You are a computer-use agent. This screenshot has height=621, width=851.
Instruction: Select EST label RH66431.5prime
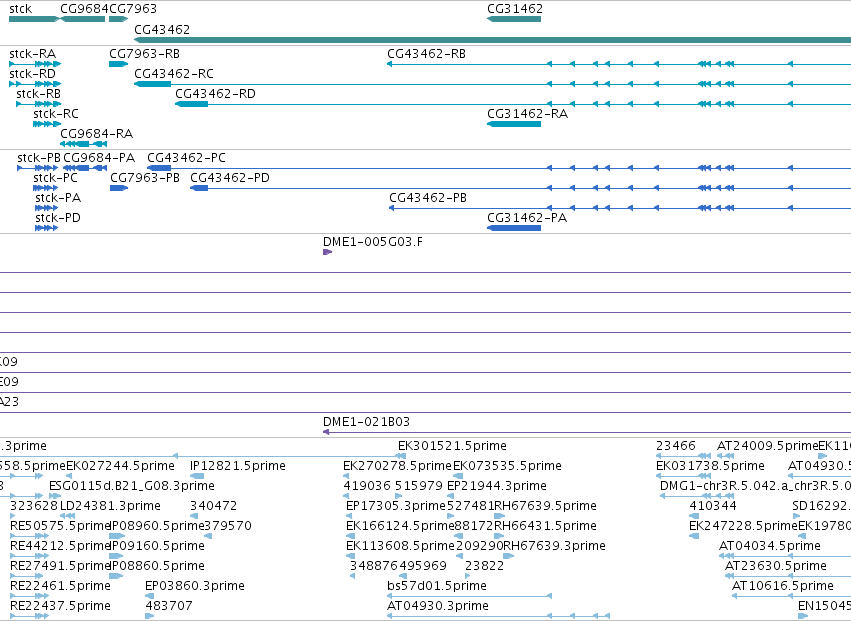[x=545, y=526]
